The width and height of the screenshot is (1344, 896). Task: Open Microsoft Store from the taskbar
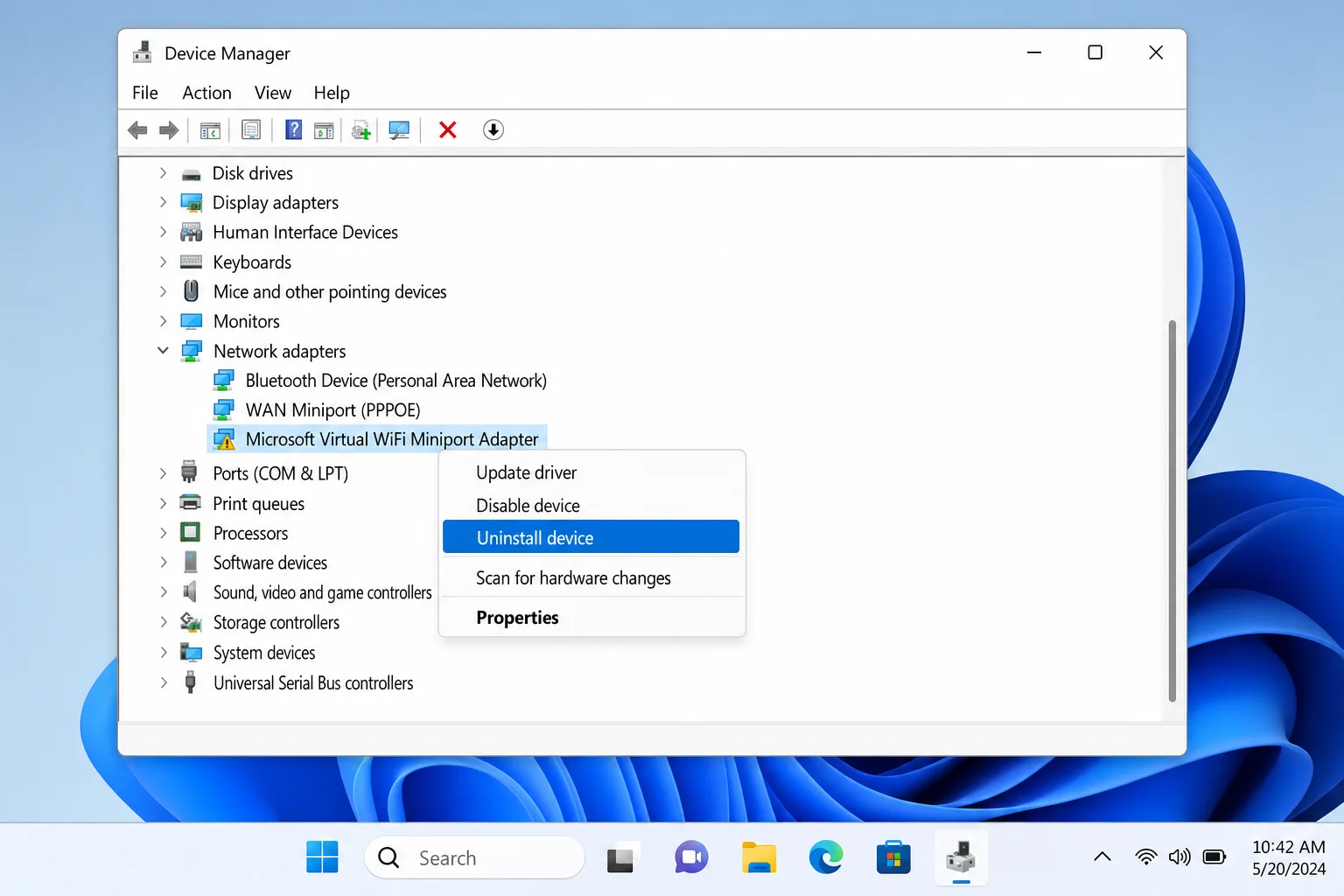pyautogui.click(x=893, y=857)
